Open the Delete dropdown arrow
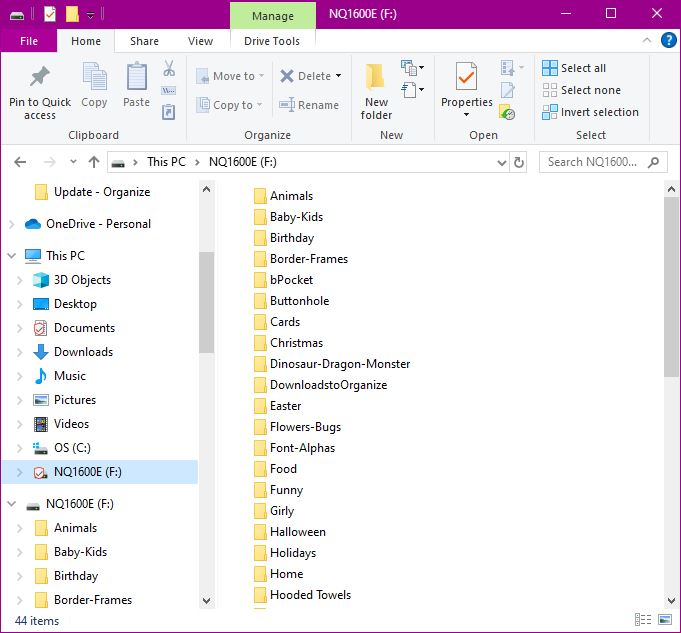The image size is (681, 633). 338,76
